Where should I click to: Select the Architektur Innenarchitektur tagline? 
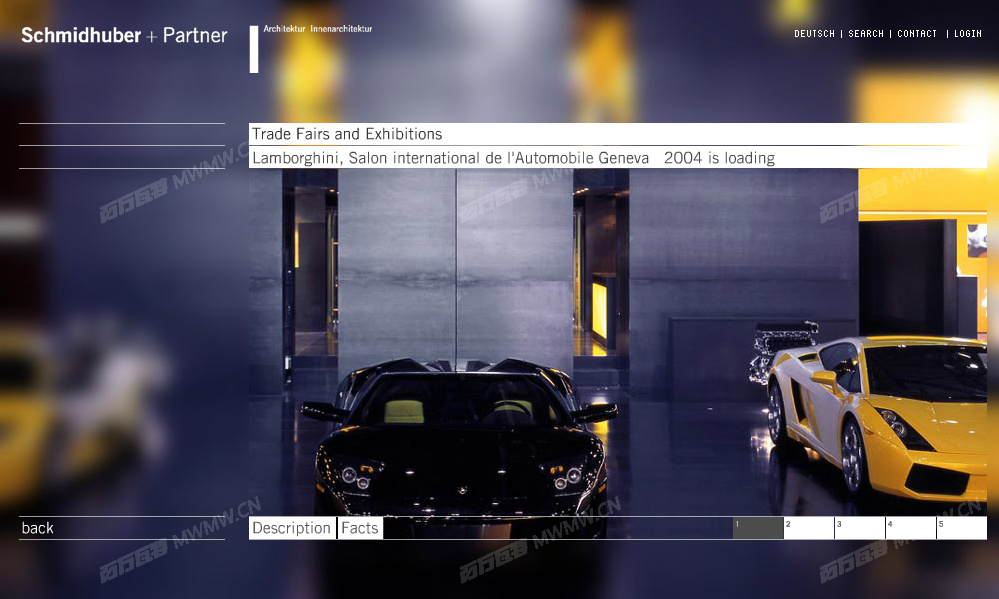318,29
